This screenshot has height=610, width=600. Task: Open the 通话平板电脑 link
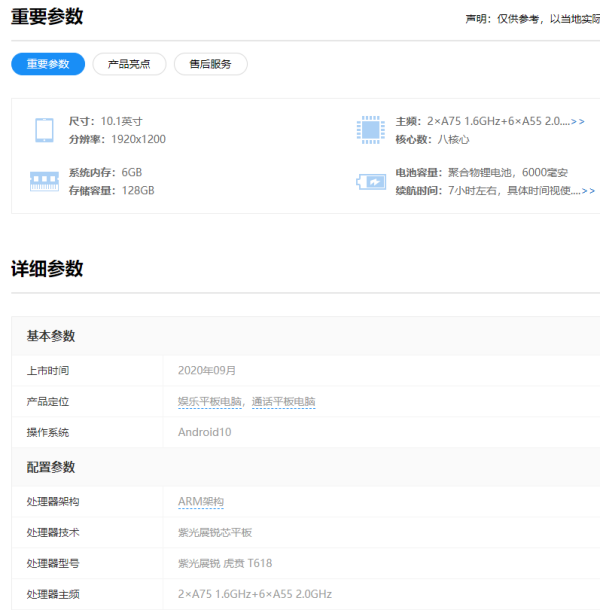click(x=283, y=402)
